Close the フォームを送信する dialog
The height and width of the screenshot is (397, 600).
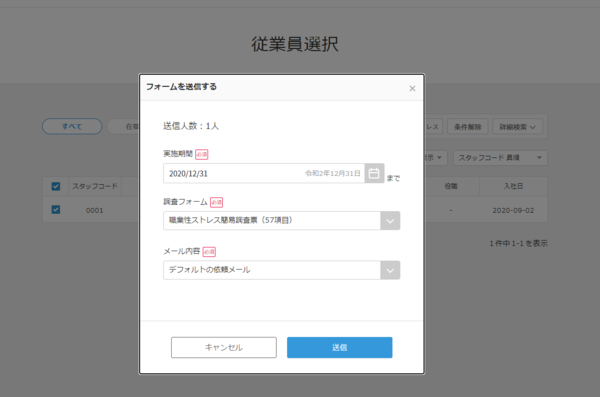412,88
